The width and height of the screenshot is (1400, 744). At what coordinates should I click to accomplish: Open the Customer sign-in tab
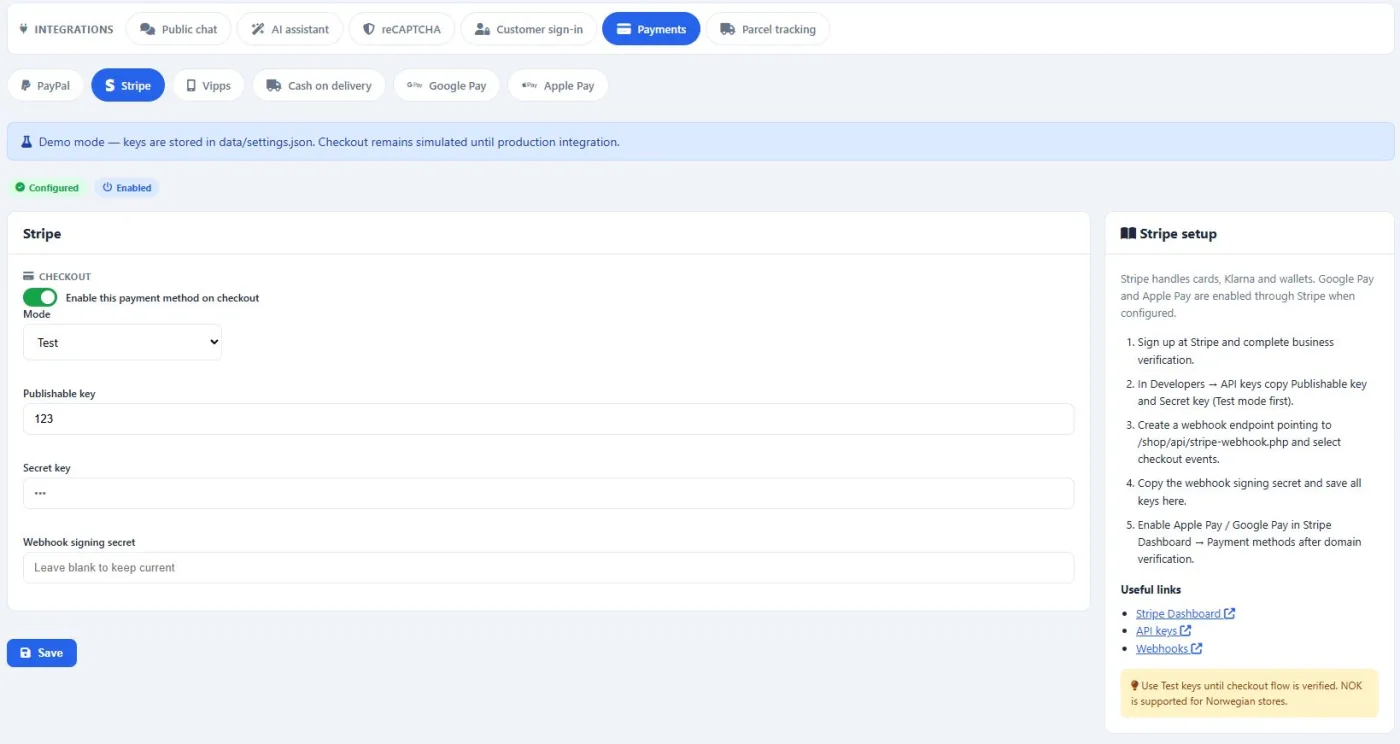(528, 29)
